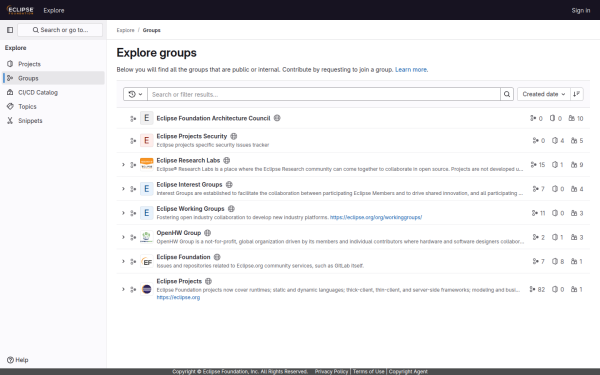Screen dimensions: 600x375
Task: Click the Eclipse Working Groups avatar
Action: pos(147,213)
